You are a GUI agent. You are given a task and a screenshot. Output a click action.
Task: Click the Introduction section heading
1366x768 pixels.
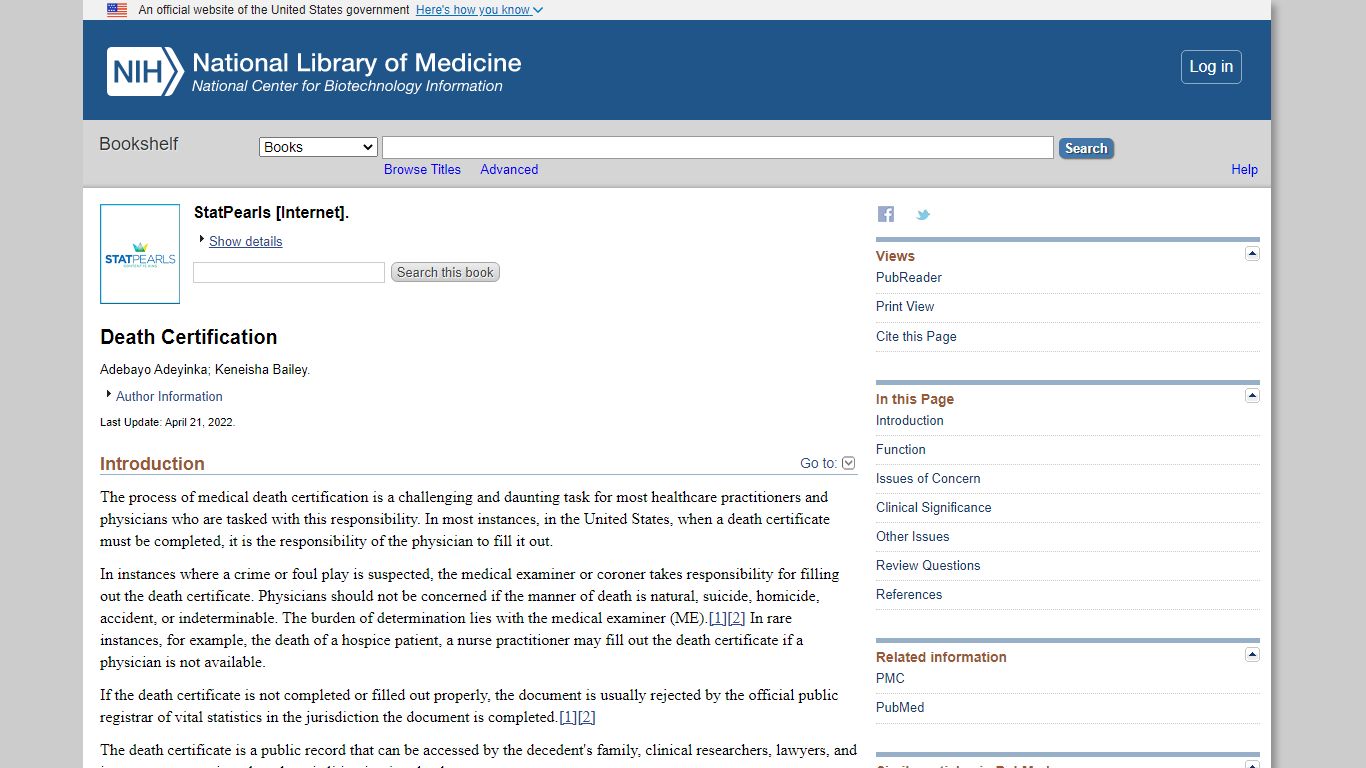tap(152, 464)
